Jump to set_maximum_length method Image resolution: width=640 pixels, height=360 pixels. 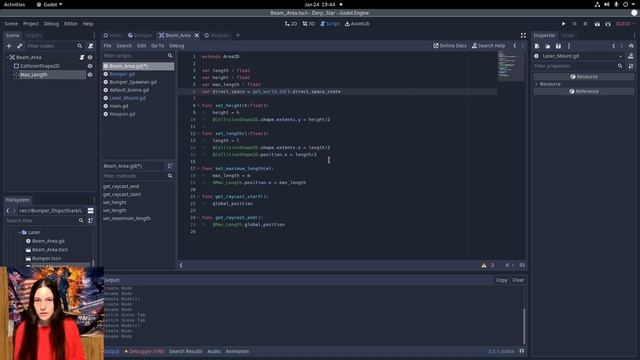(127, 218)
